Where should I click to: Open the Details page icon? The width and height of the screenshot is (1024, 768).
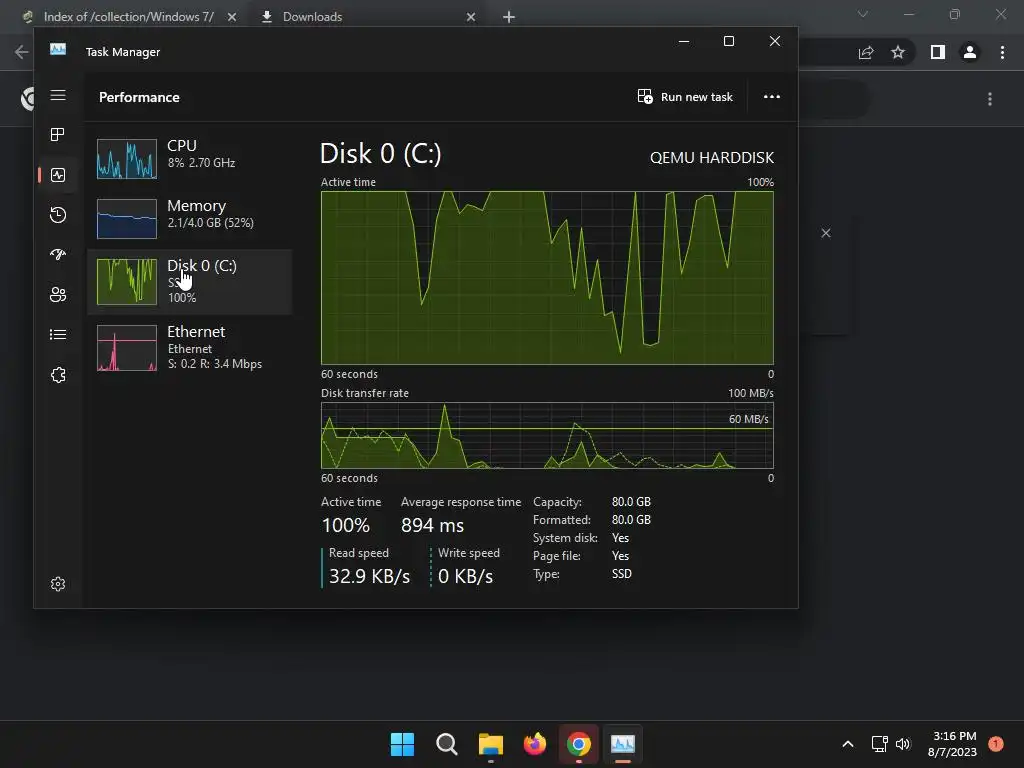58,334
